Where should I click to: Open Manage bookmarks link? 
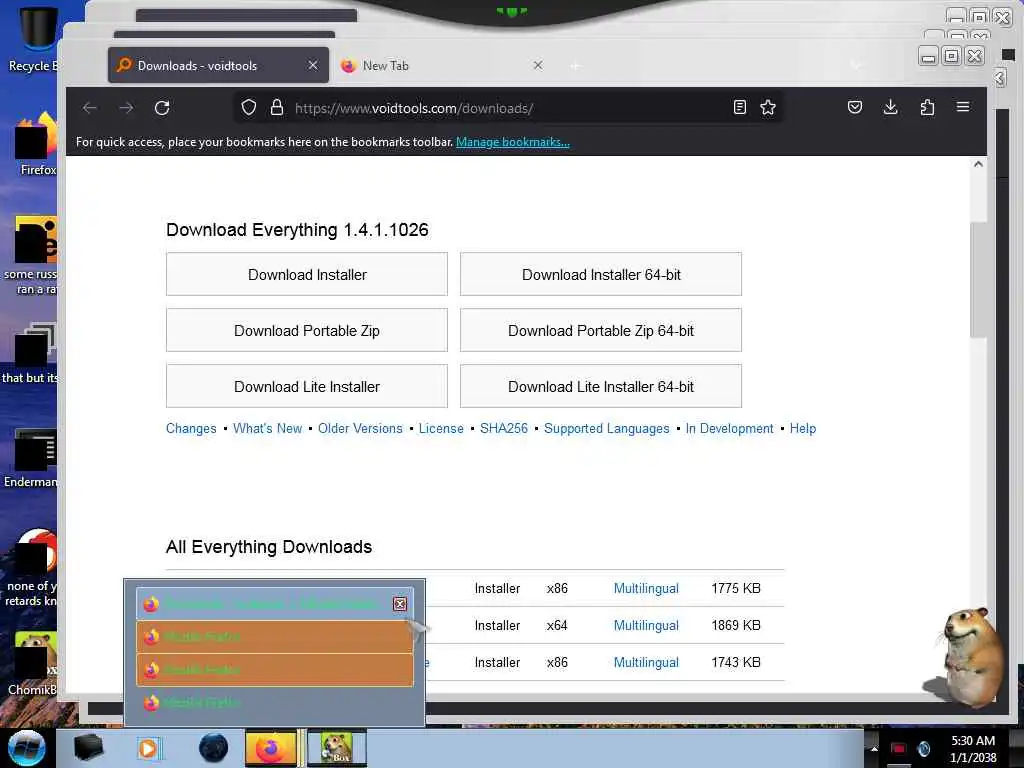(513, 142)
